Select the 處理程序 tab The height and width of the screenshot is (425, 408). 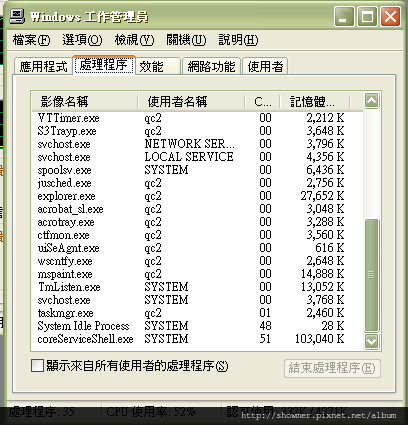tap(104, 65)
